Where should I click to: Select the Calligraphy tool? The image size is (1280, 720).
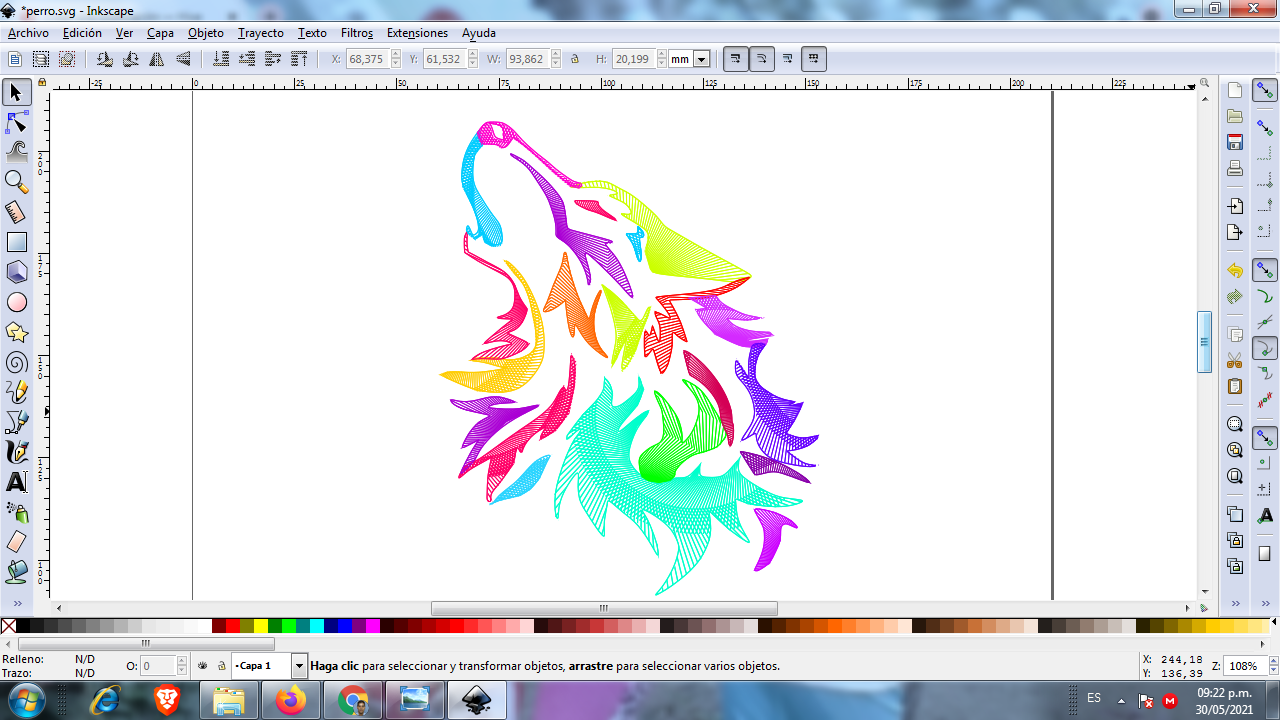[16, 452]
